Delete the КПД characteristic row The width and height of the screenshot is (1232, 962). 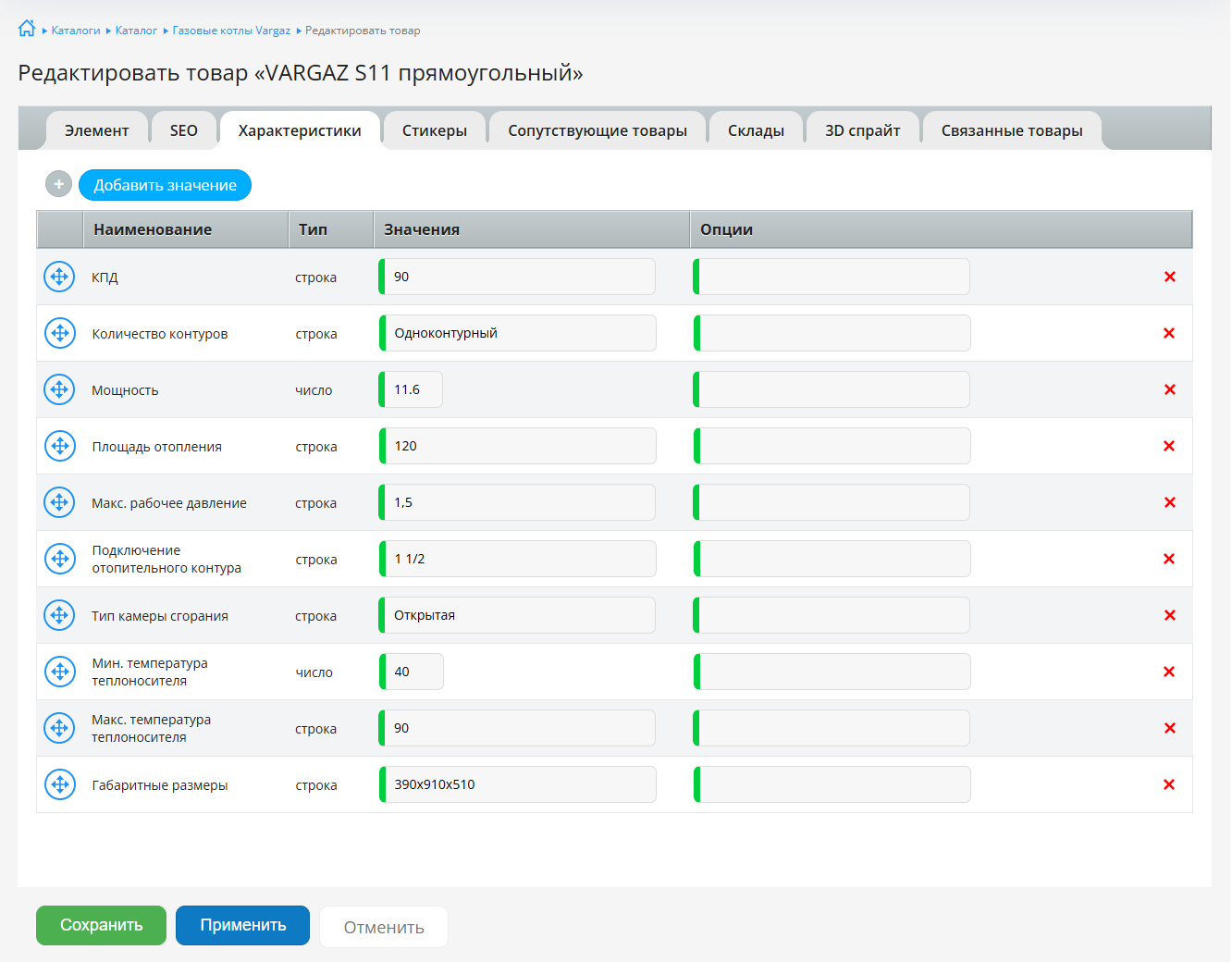tap(1169, 277)
